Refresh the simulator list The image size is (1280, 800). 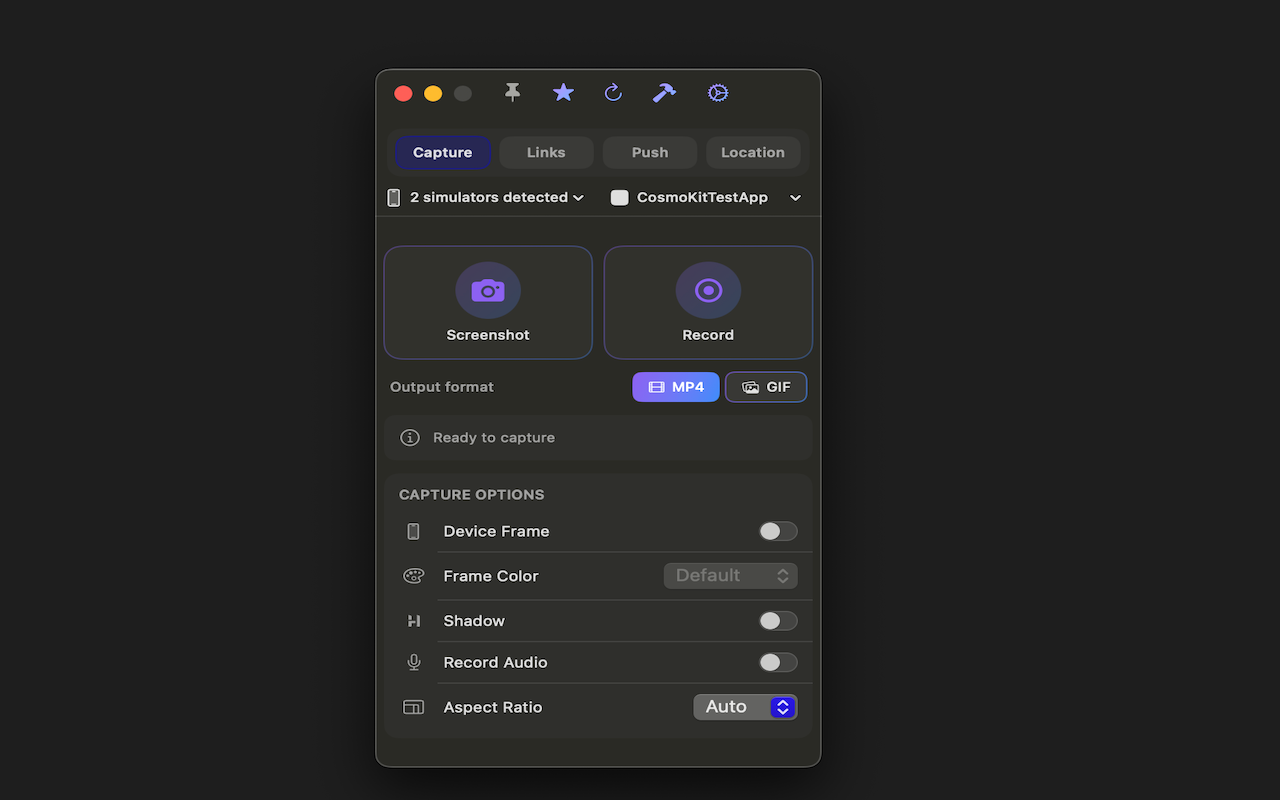point(612,92)
